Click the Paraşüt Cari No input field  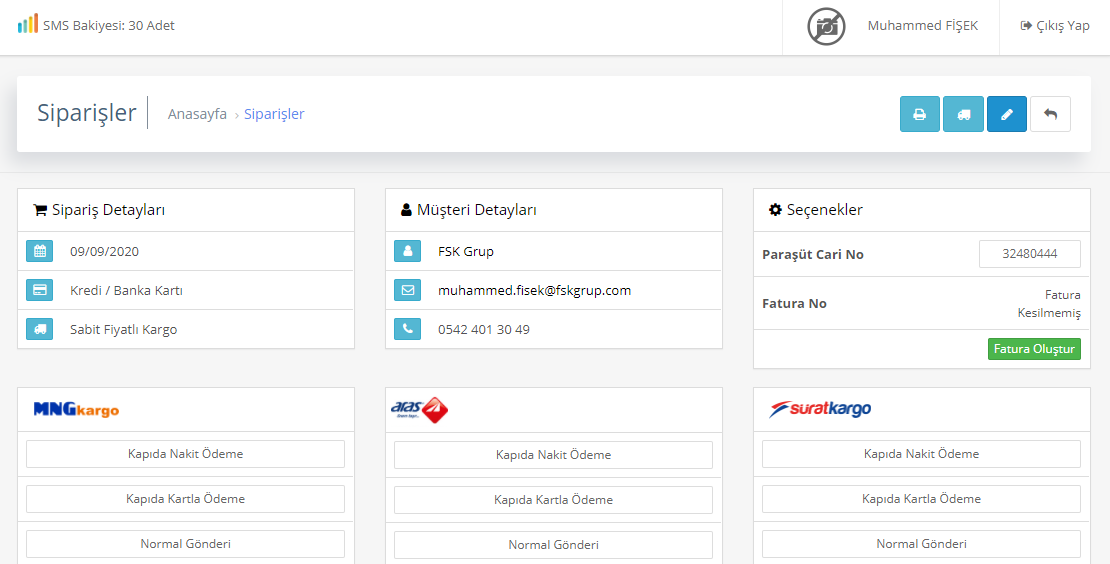tap(1029, 254)
